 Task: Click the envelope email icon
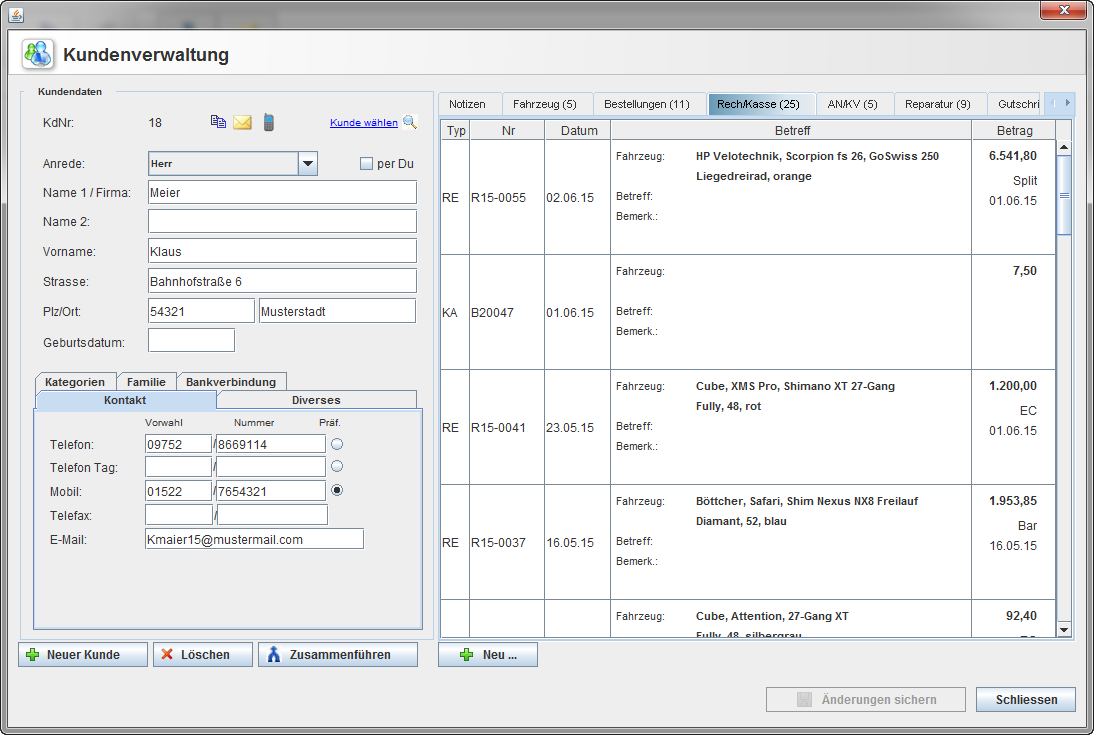242,123
